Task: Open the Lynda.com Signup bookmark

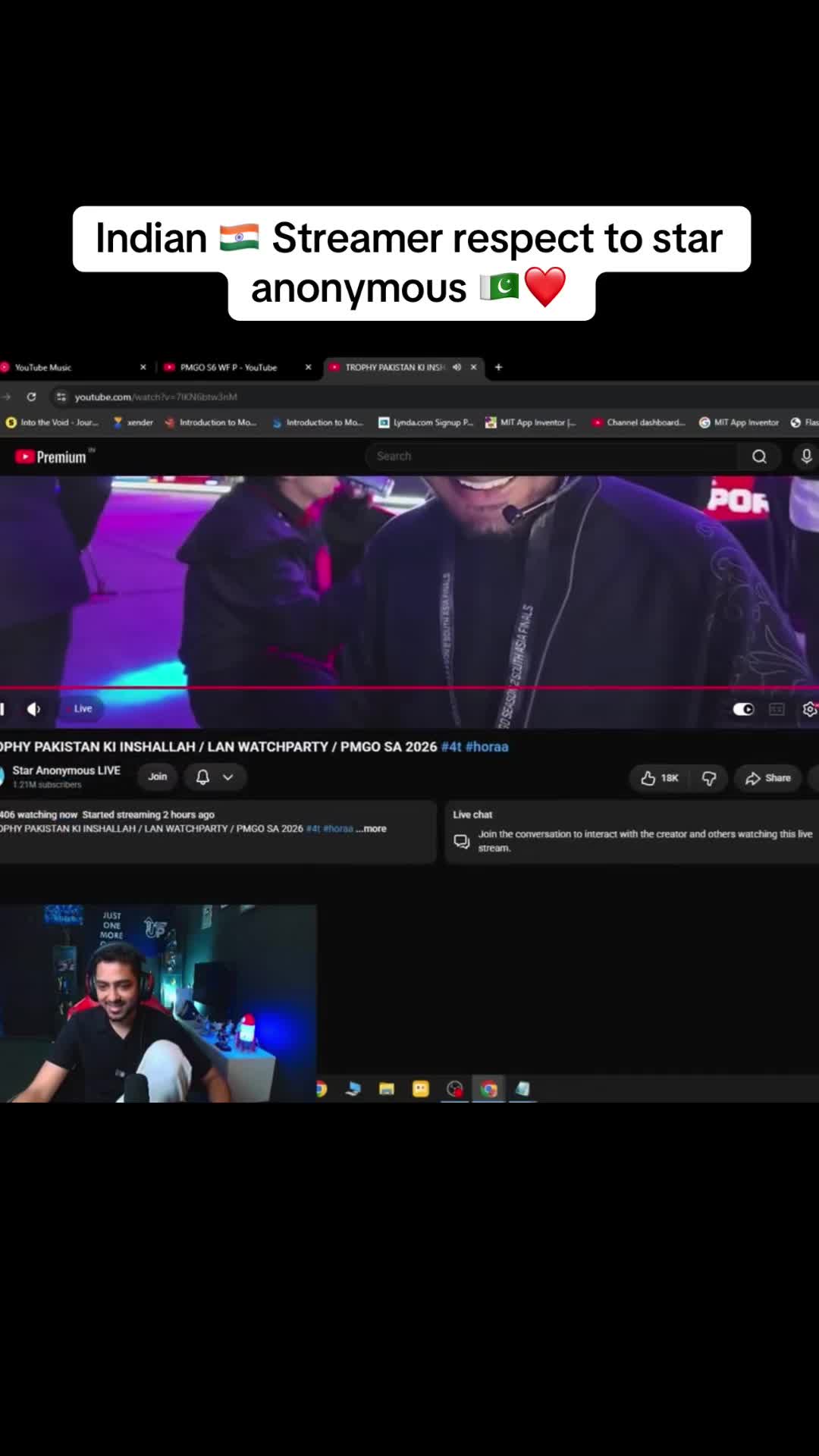Action: point(426,422)
